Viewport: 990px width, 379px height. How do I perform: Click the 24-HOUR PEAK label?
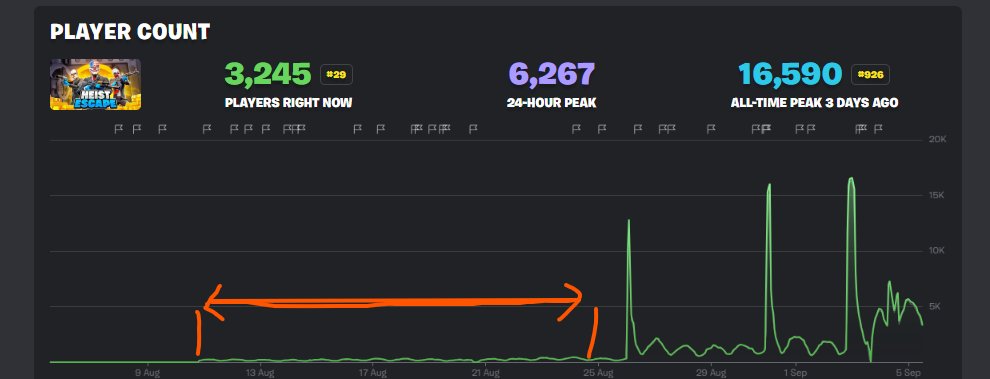[551, 103]
